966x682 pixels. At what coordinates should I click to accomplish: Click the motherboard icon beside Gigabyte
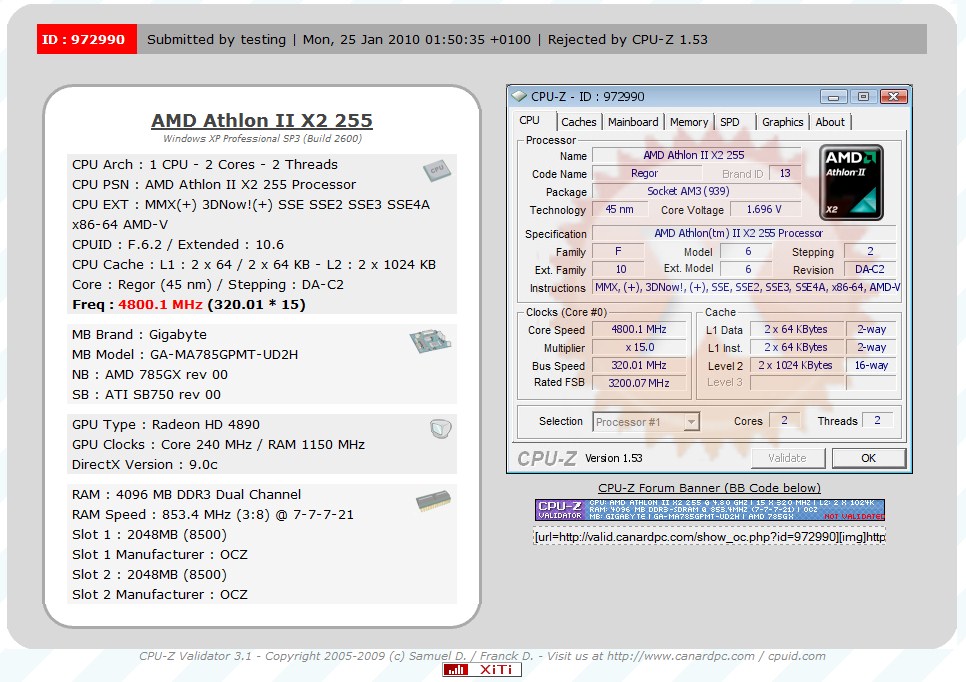pyautogui.click(x=431, y=342)
